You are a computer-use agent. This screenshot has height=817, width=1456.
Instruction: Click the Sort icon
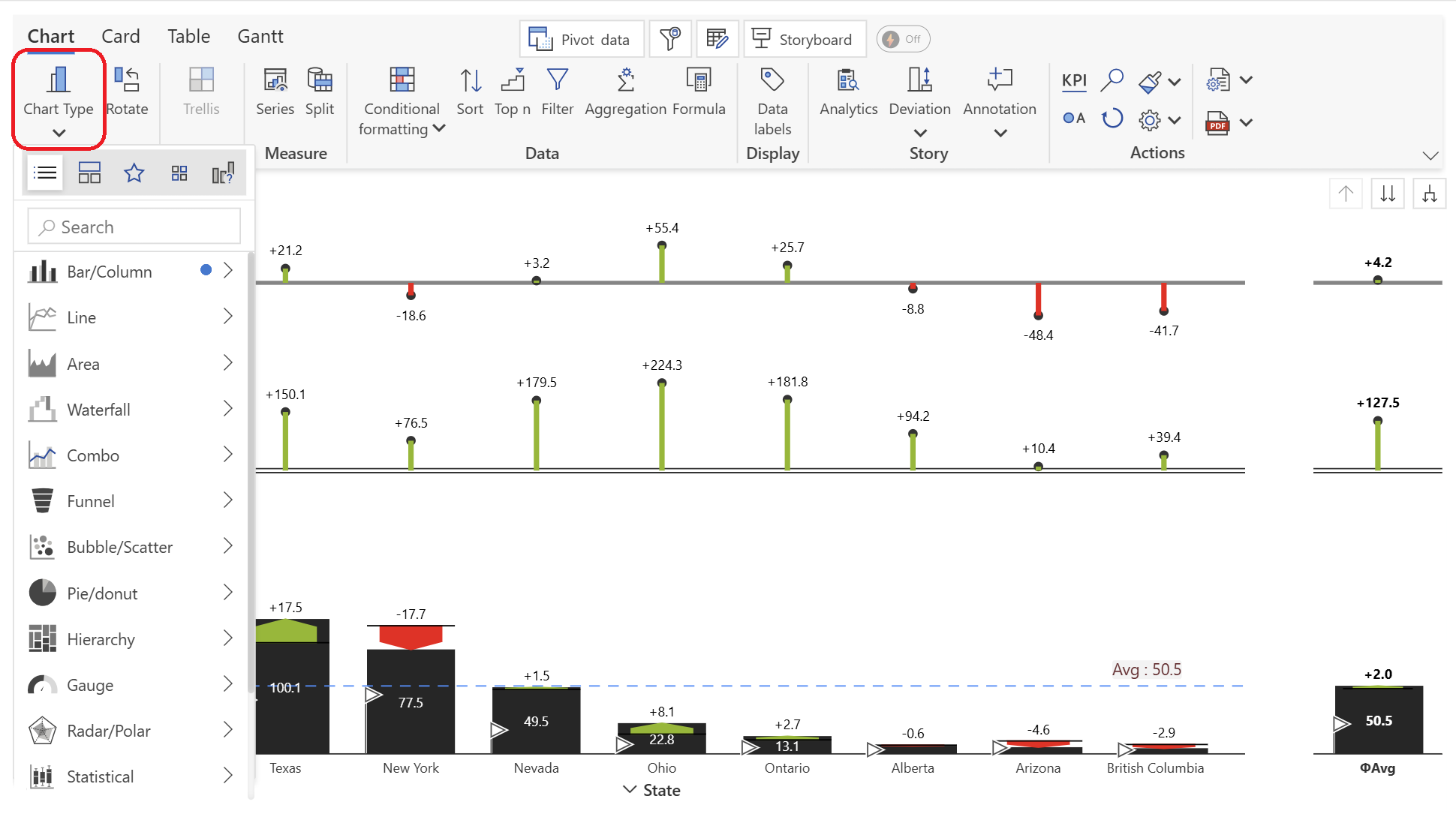pos(471,80)
